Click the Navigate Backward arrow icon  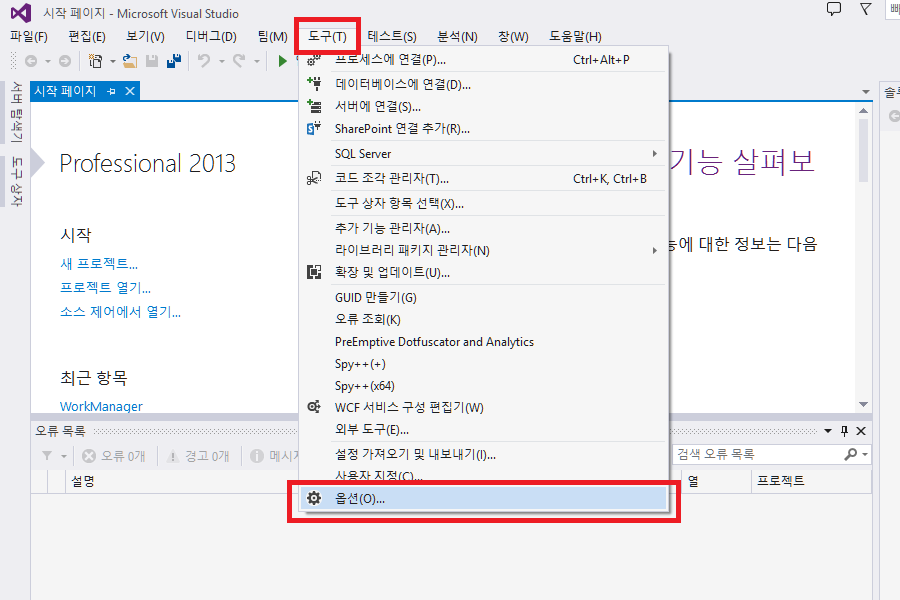31,61
